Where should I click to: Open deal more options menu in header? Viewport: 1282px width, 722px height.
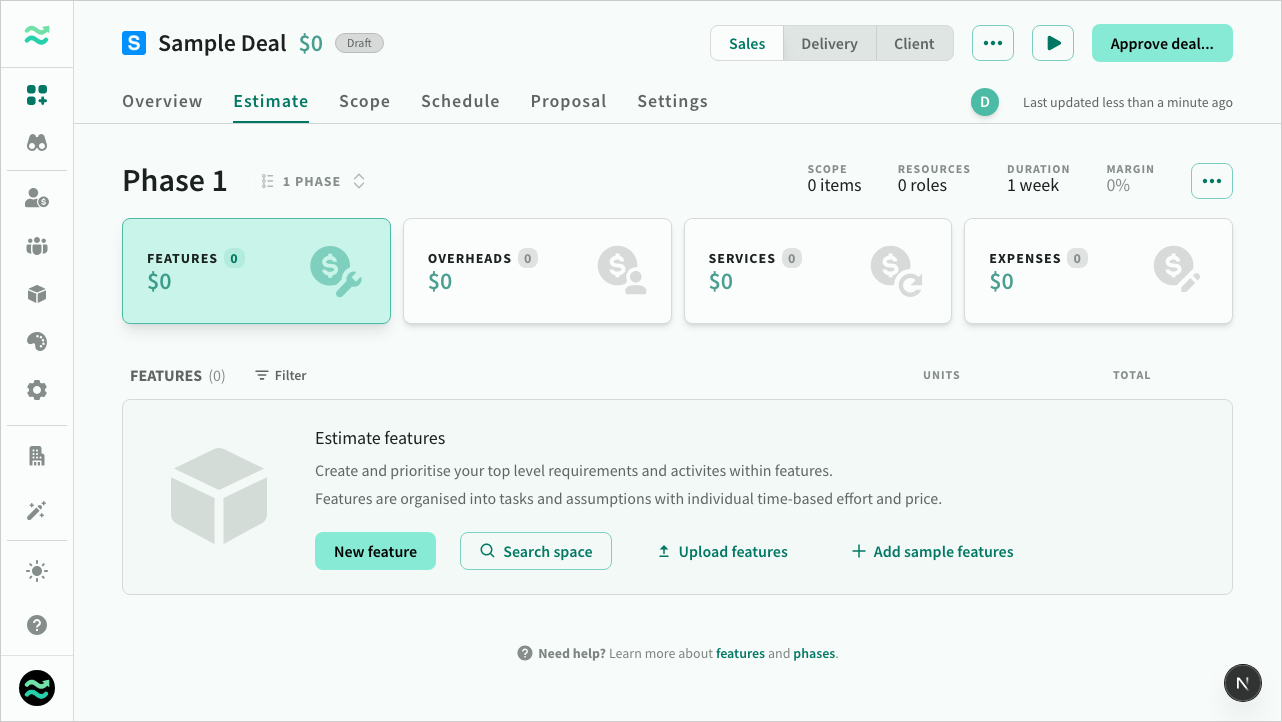992,44
